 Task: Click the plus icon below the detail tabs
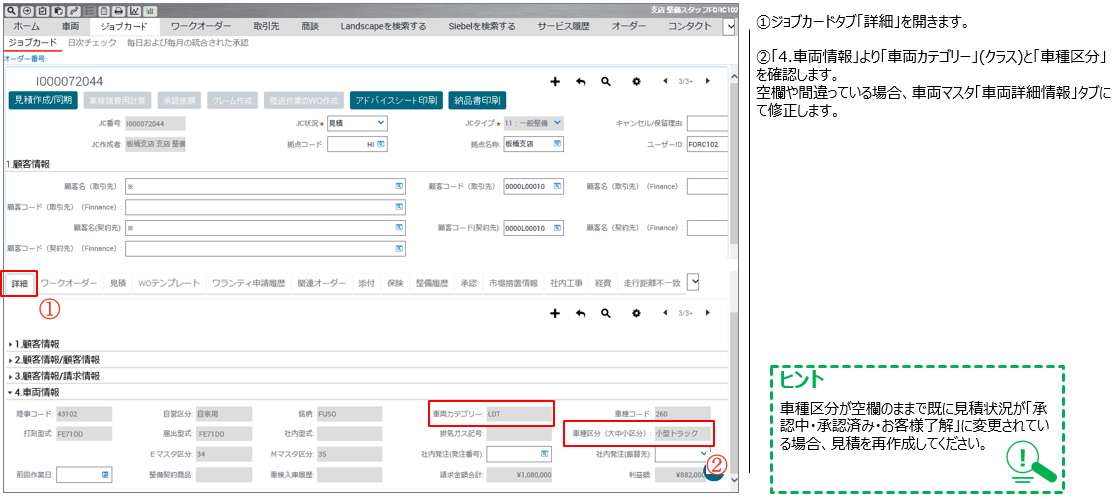pos(555,313)
